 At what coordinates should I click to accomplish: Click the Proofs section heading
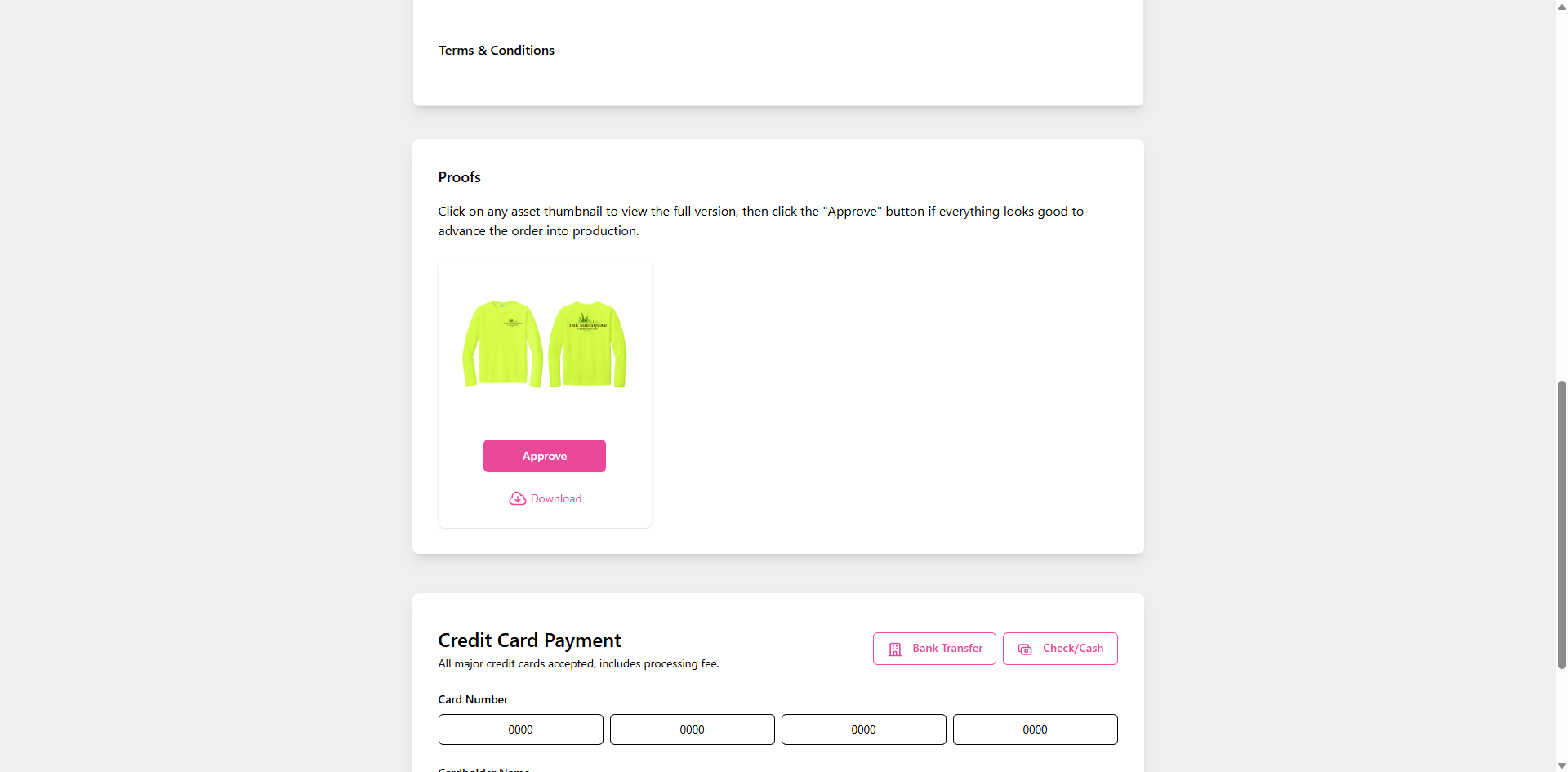(x=459, y=177)
